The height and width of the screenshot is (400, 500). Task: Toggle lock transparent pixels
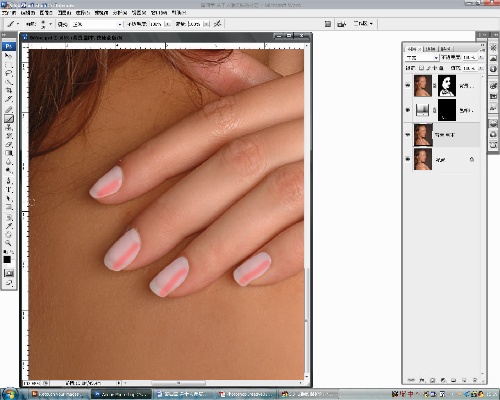pos(421,68)
